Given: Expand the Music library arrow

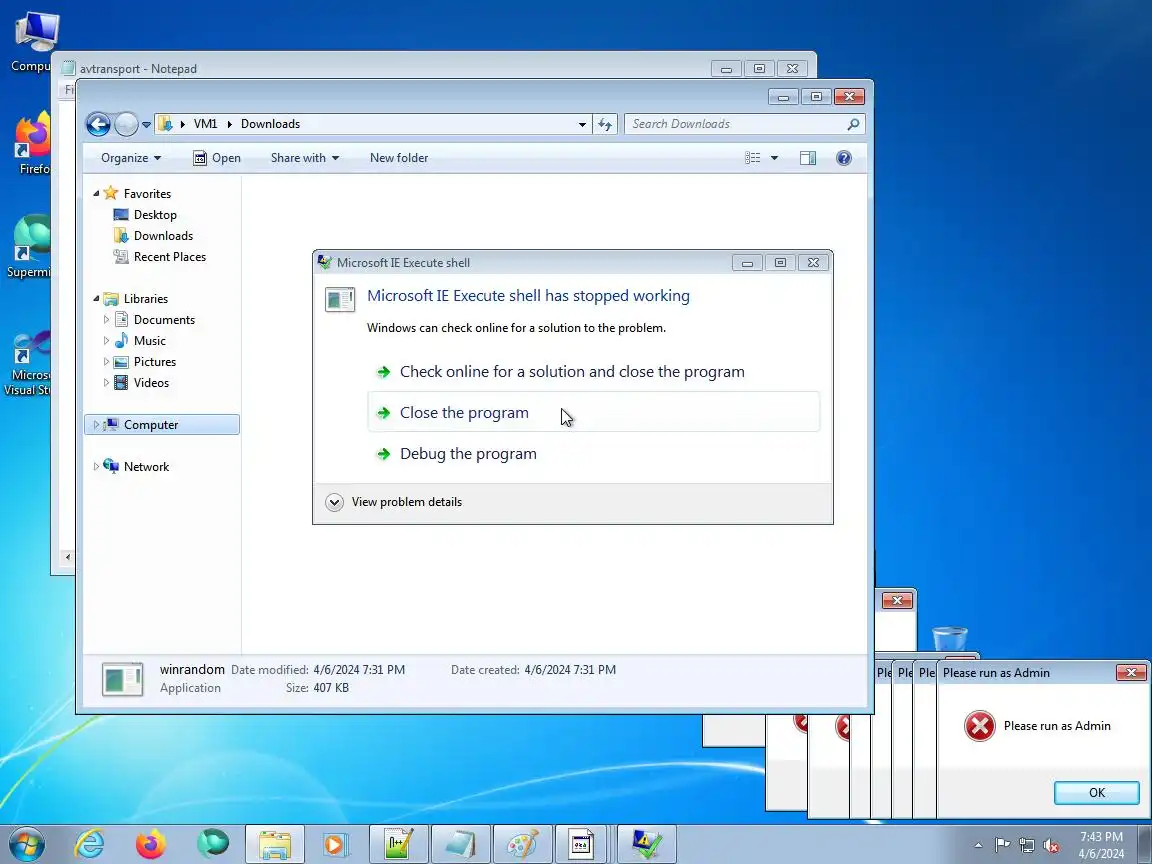Looking at the screenshot, I should click(x=106, y=341).
